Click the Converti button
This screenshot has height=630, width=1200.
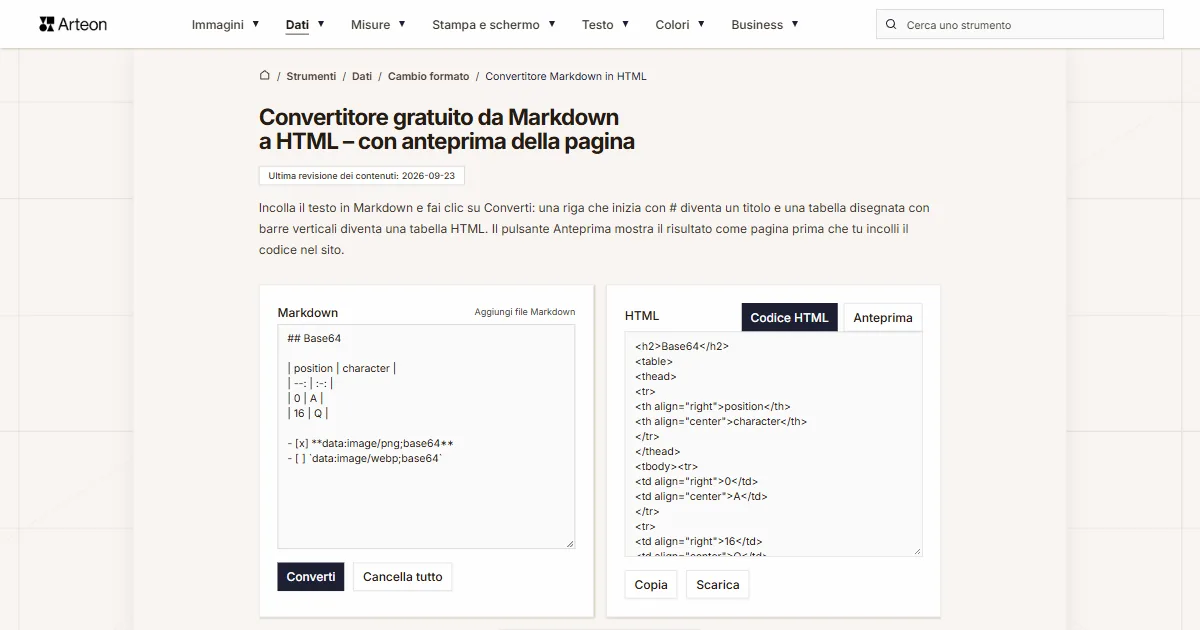coord(311,577)
